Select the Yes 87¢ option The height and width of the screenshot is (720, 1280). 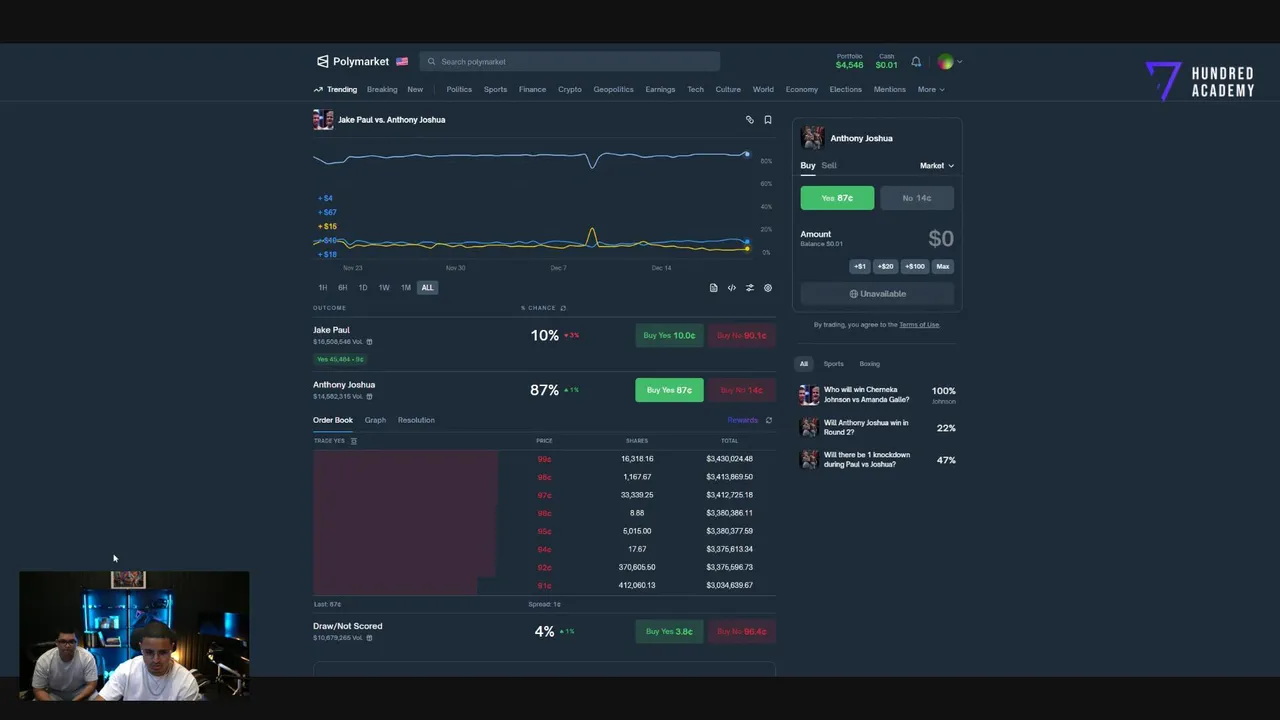(837, 198)
